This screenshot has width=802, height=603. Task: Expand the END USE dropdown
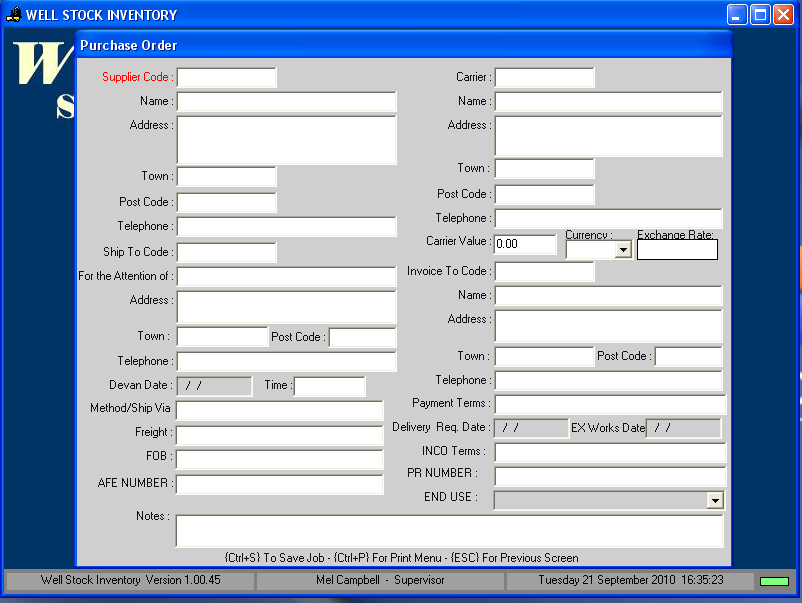click(715, 500)
